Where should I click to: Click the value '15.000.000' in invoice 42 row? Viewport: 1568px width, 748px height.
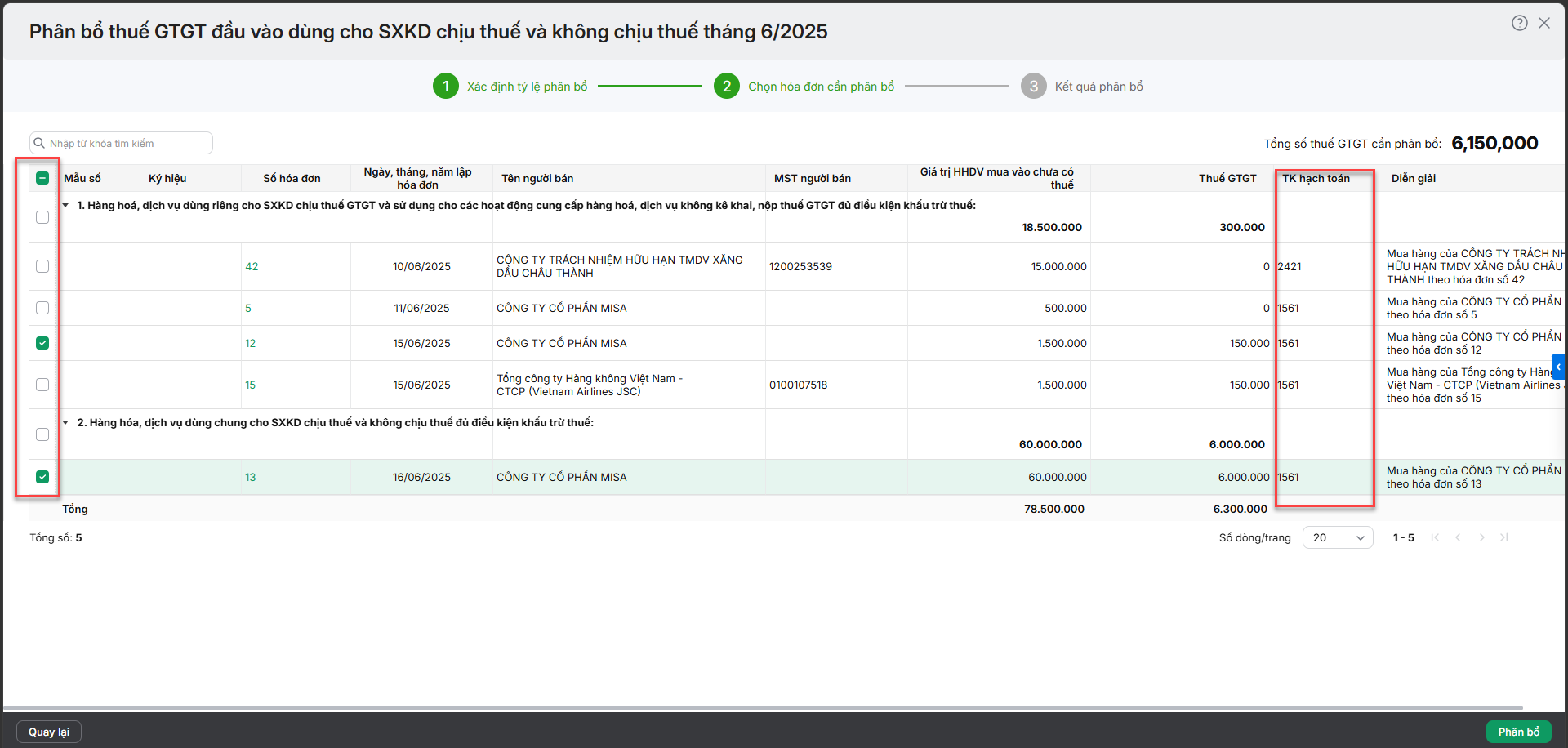[1059, 266]
